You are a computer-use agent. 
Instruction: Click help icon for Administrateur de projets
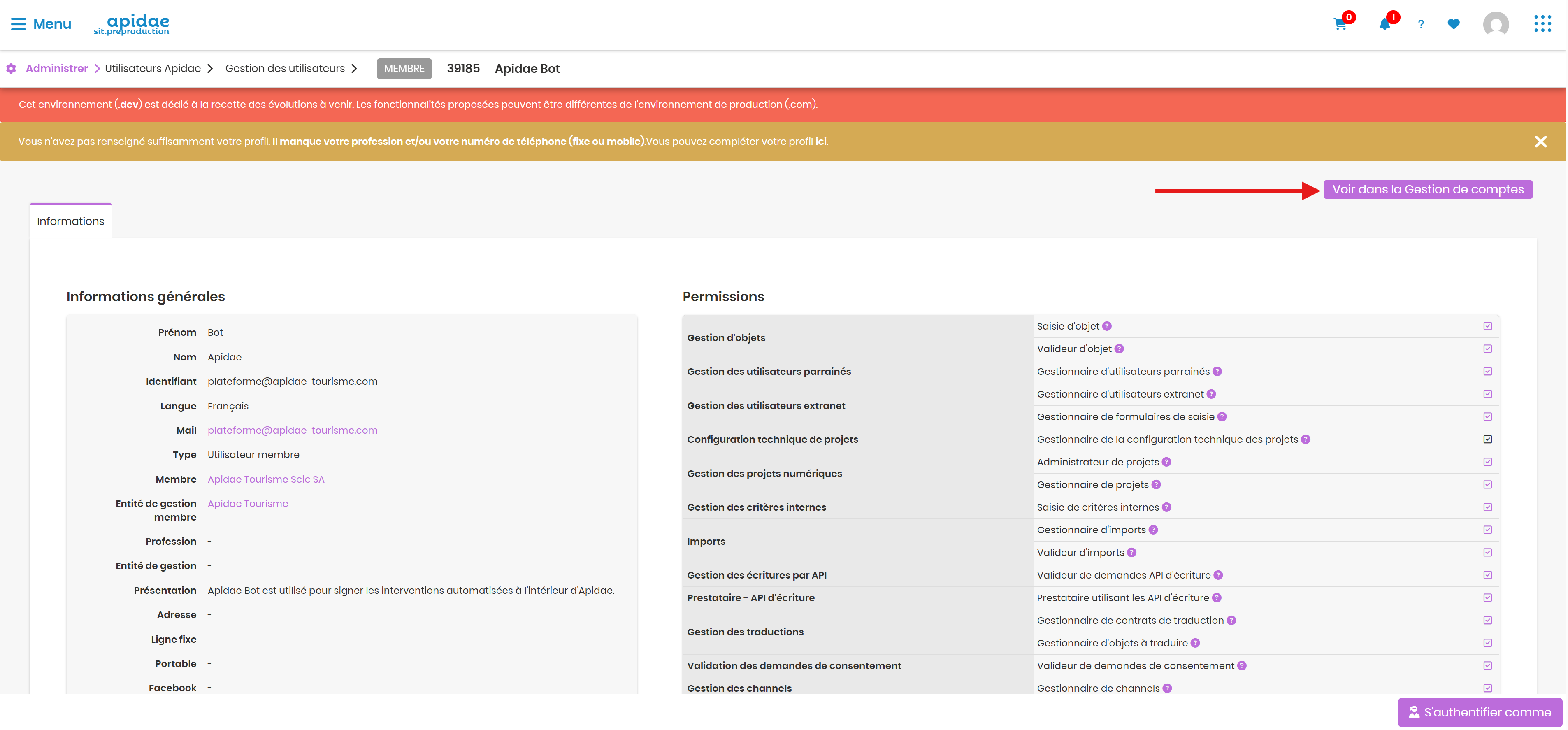[x=1167, y=462]
